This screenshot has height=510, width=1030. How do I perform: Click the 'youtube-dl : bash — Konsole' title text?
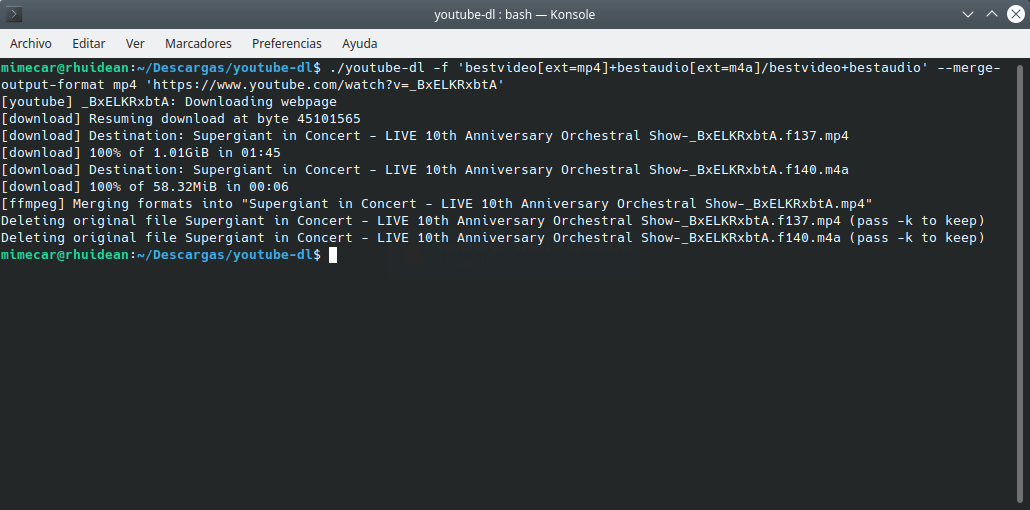click(x=514, y=14)
